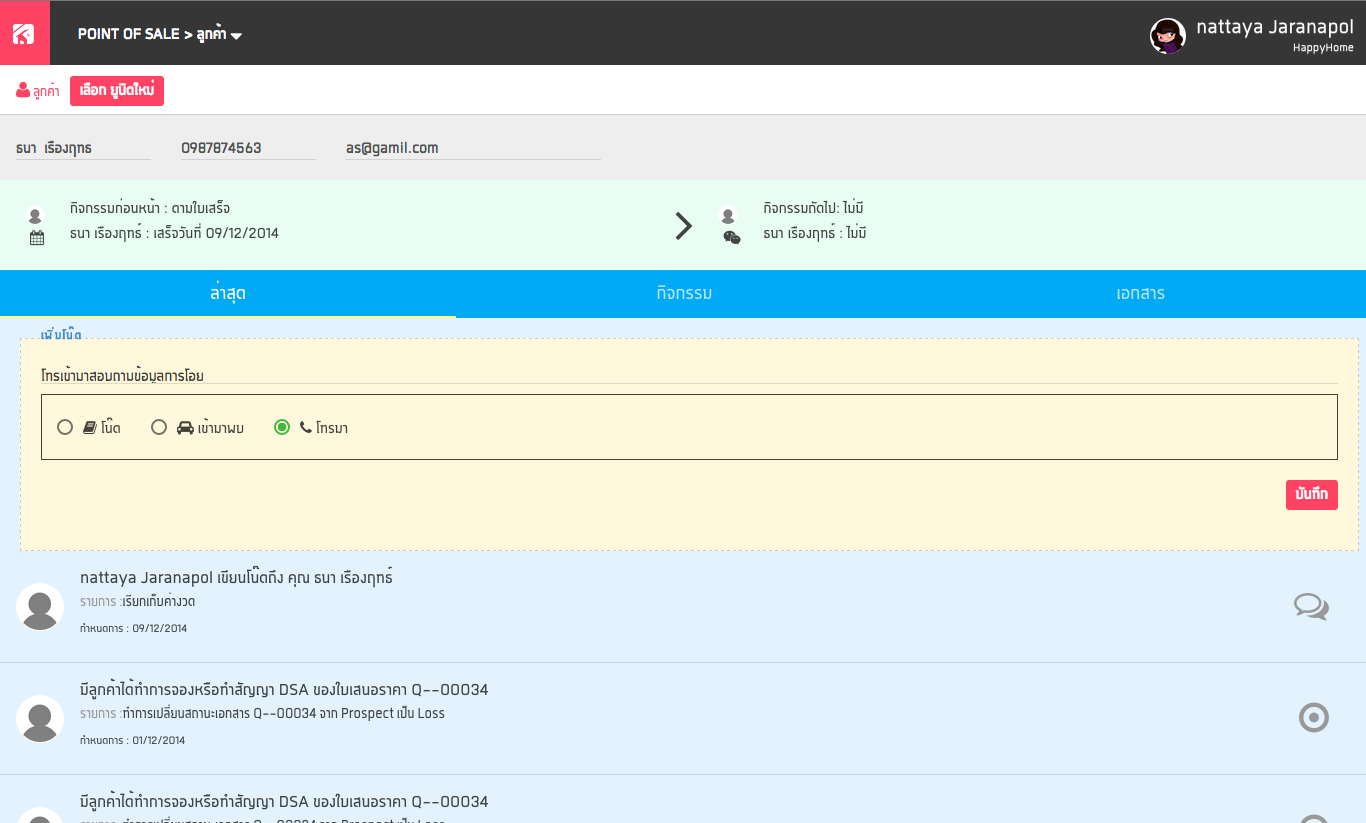Click next activity chat bubbles icon
This screenshot has width=1366, height=823.
click(732, 237)
